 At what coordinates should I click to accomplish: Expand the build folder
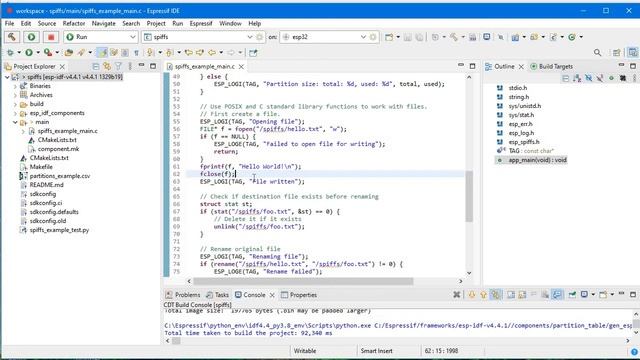[x=16, y=104]
